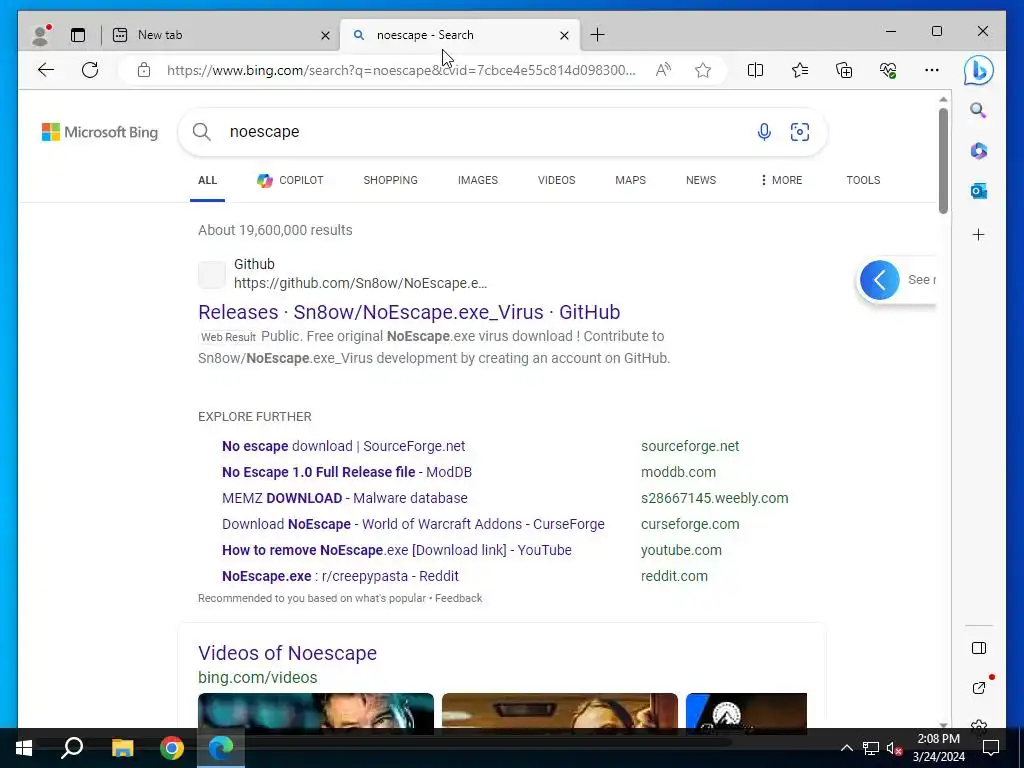This screenshot has height=768, width=1024.
Task: Open the SHOPPING results tab
Action: 391,180
